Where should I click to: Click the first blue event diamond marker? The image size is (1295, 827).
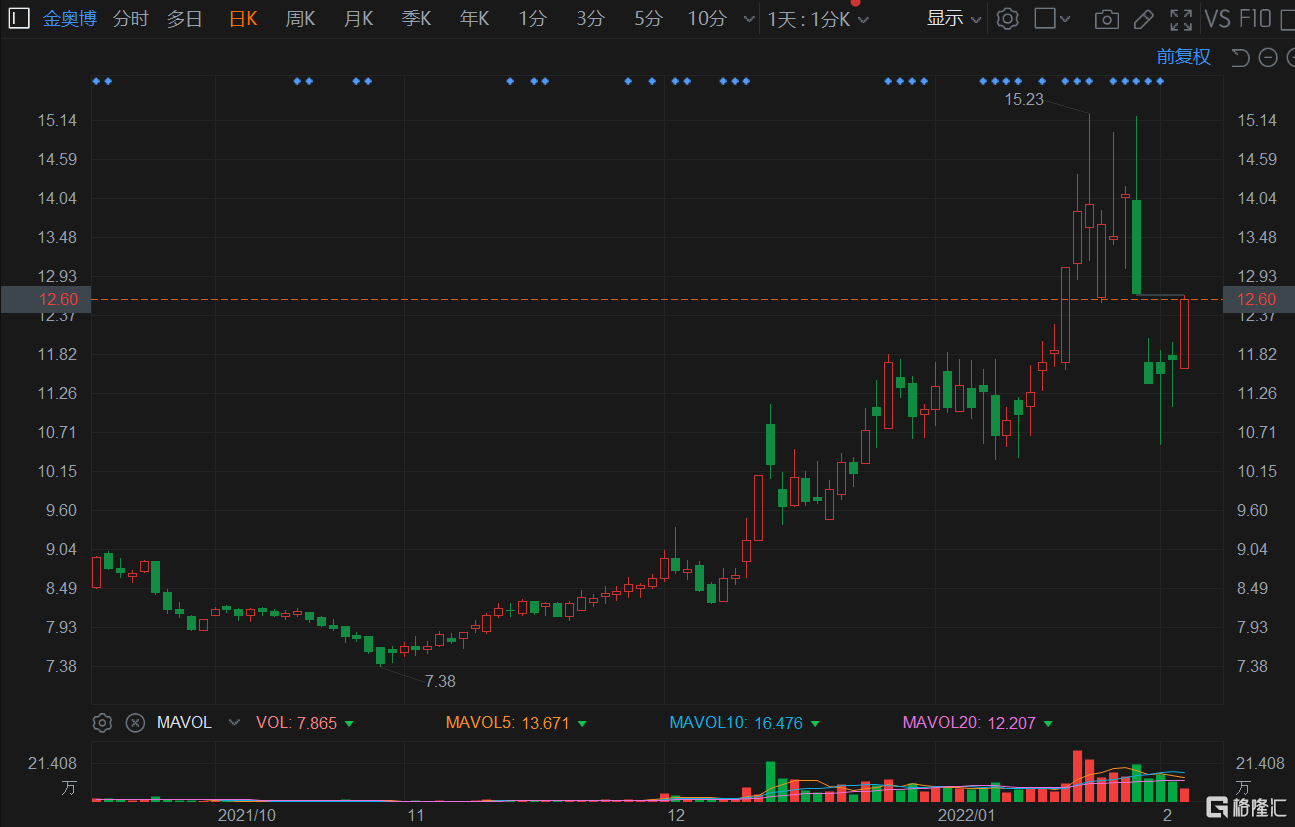click(97, 81)
